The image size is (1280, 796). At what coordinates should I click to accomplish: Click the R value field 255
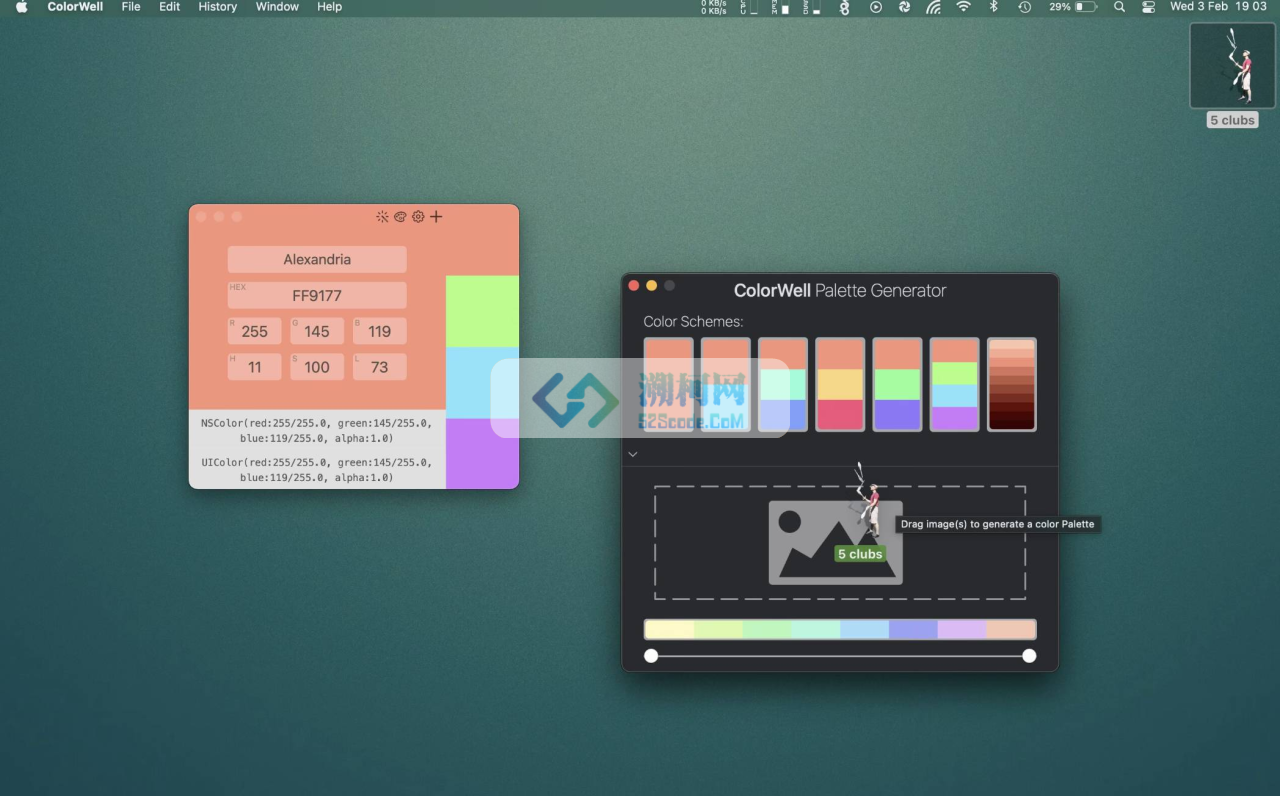pos(255,331)
